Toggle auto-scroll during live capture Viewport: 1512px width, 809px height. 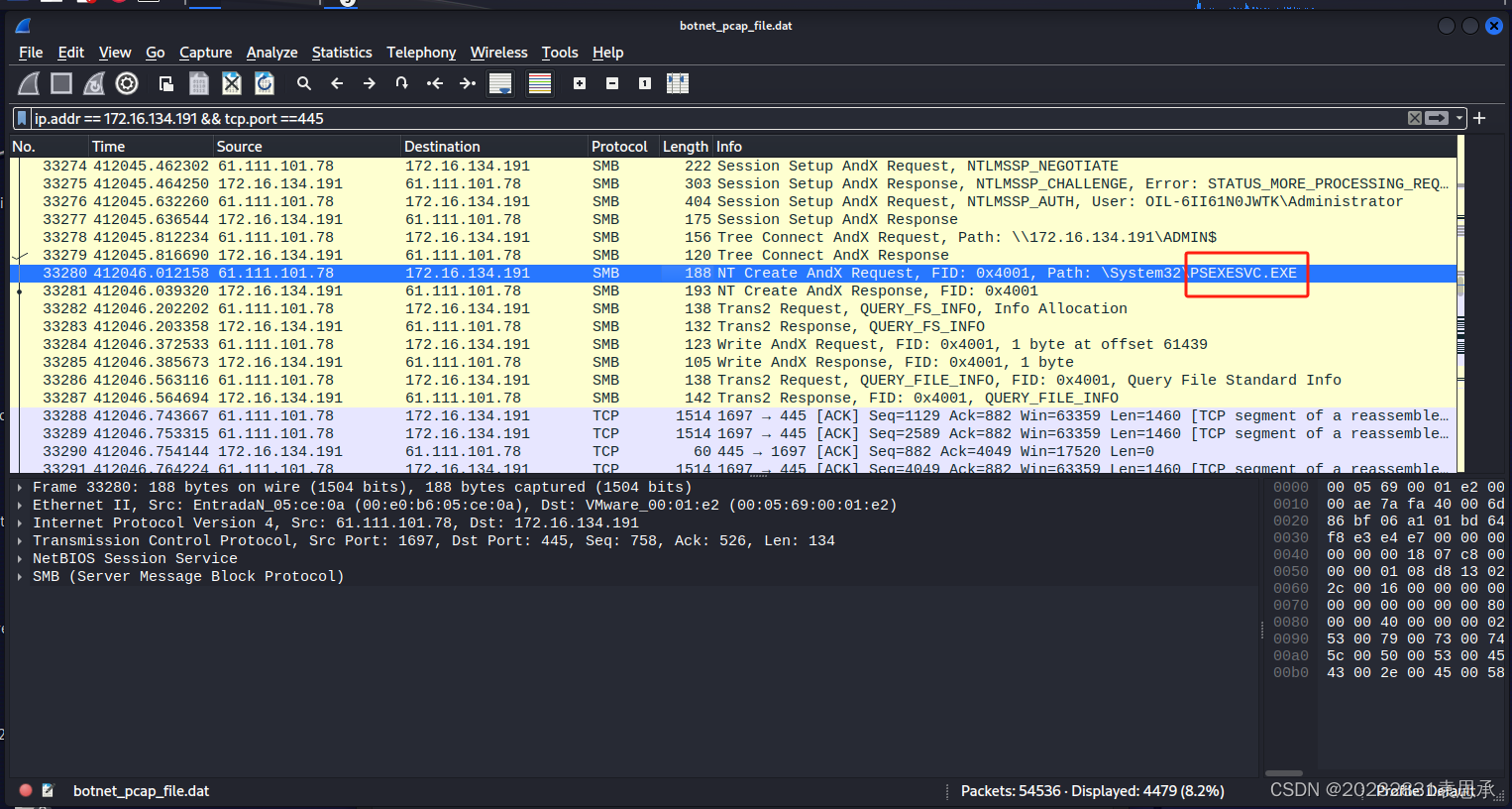500,84
